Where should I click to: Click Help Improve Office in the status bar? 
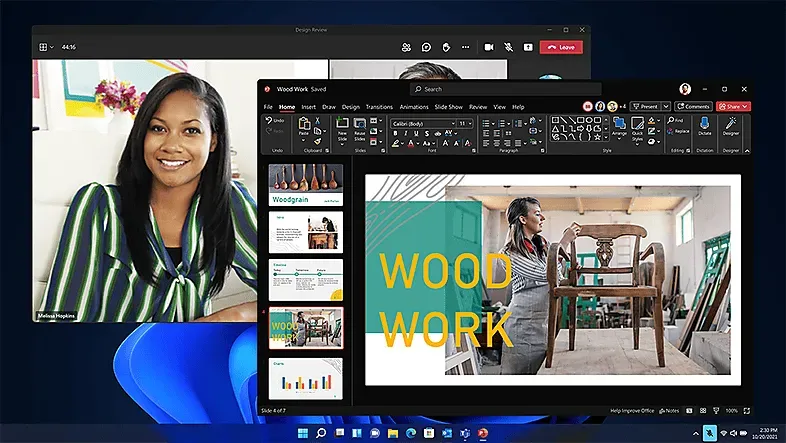[x=632, y=410]
